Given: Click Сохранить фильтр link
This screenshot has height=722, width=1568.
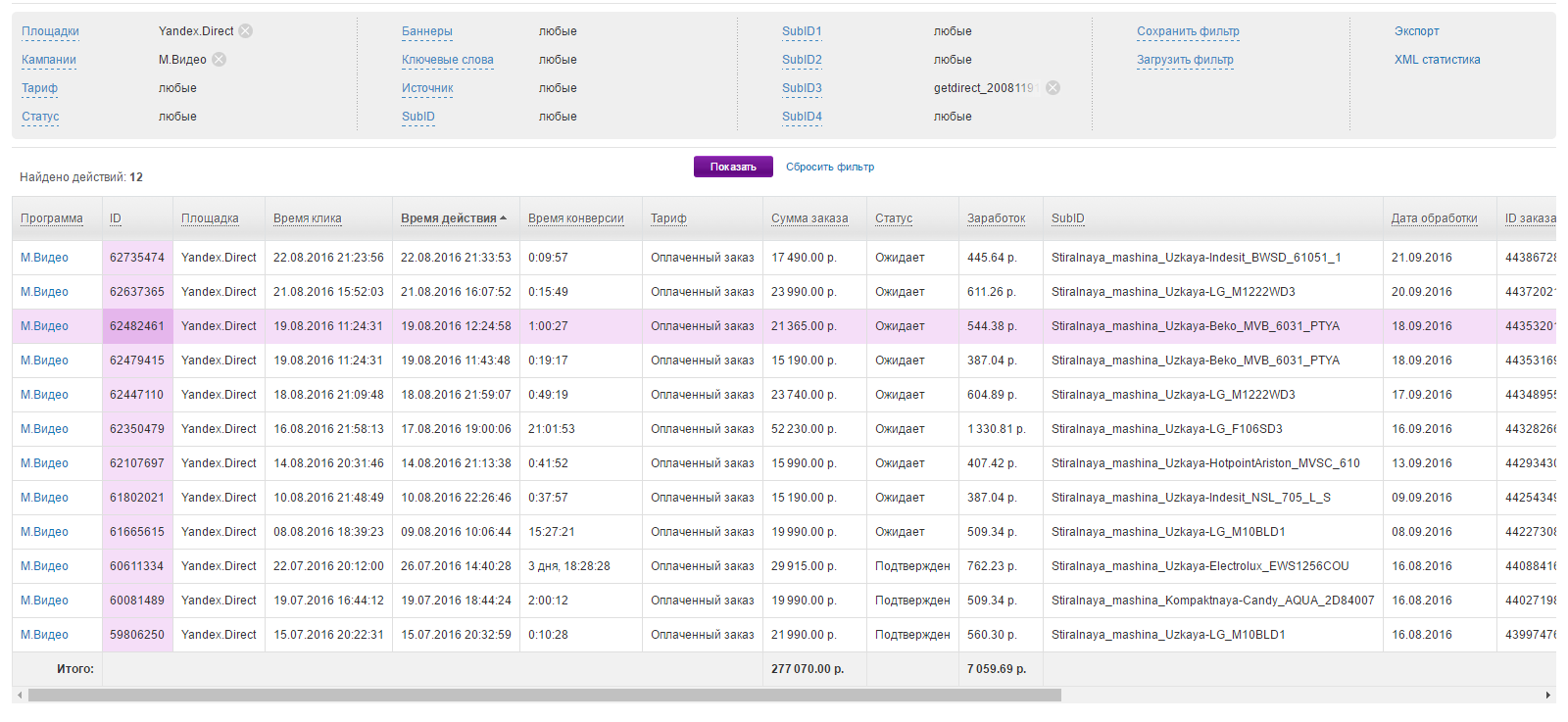Looking at the screenshot, I should coord(1188,31).
